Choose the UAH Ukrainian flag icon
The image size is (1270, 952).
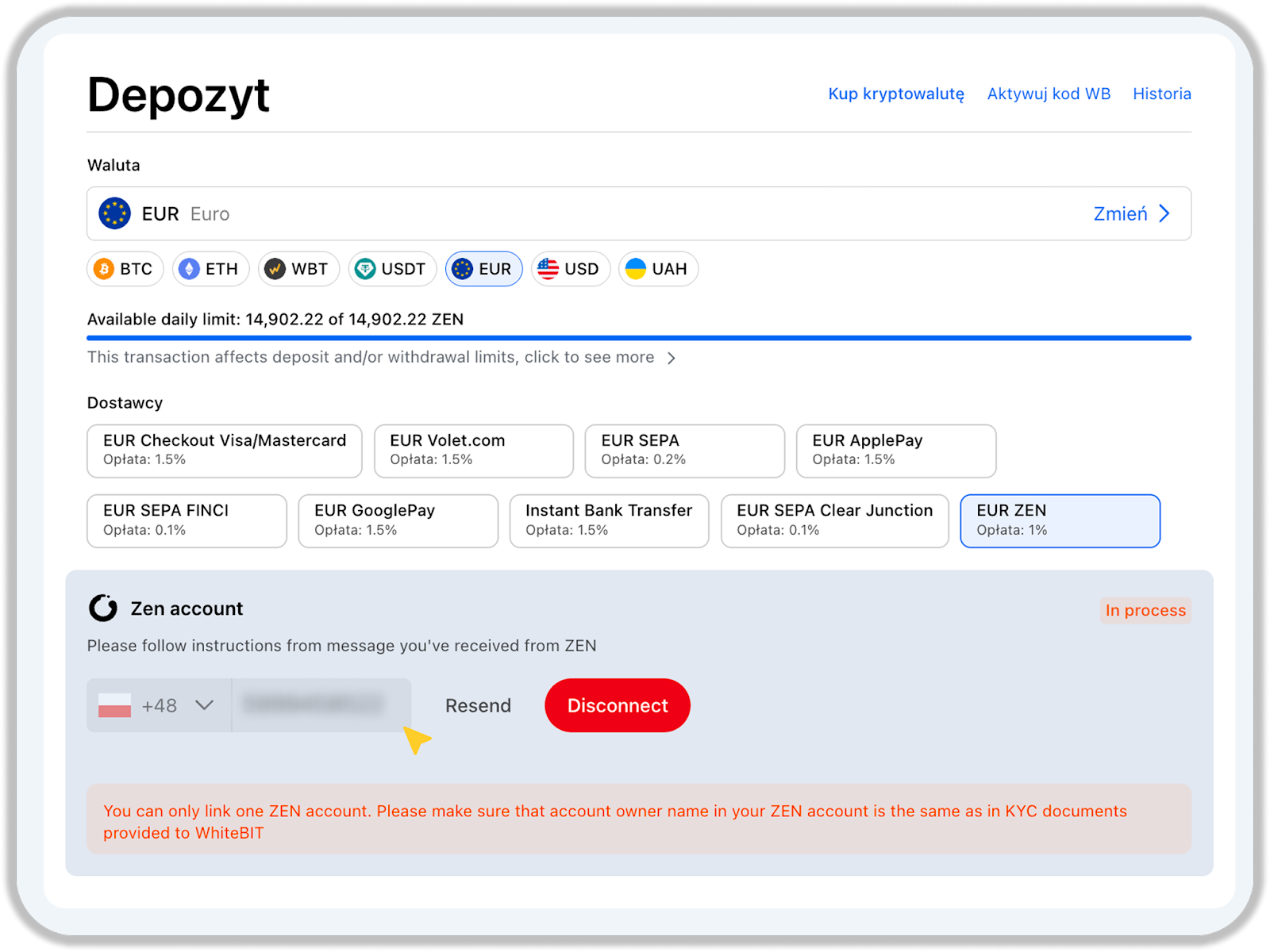pyautogui.click(x=635, y=269)
